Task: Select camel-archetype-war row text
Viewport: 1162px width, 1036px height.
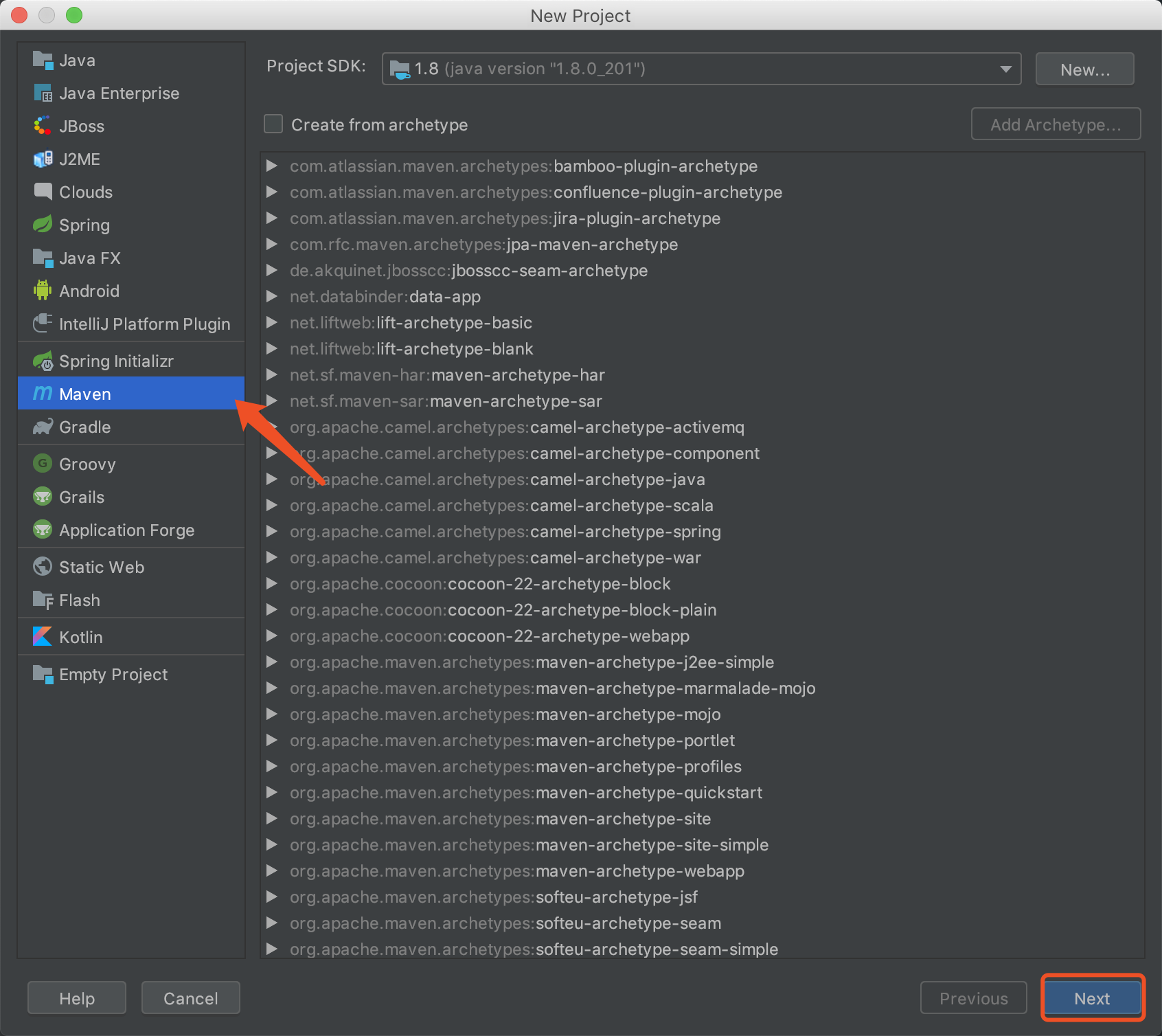Action: pyautogui.click(x=496, y=558)
